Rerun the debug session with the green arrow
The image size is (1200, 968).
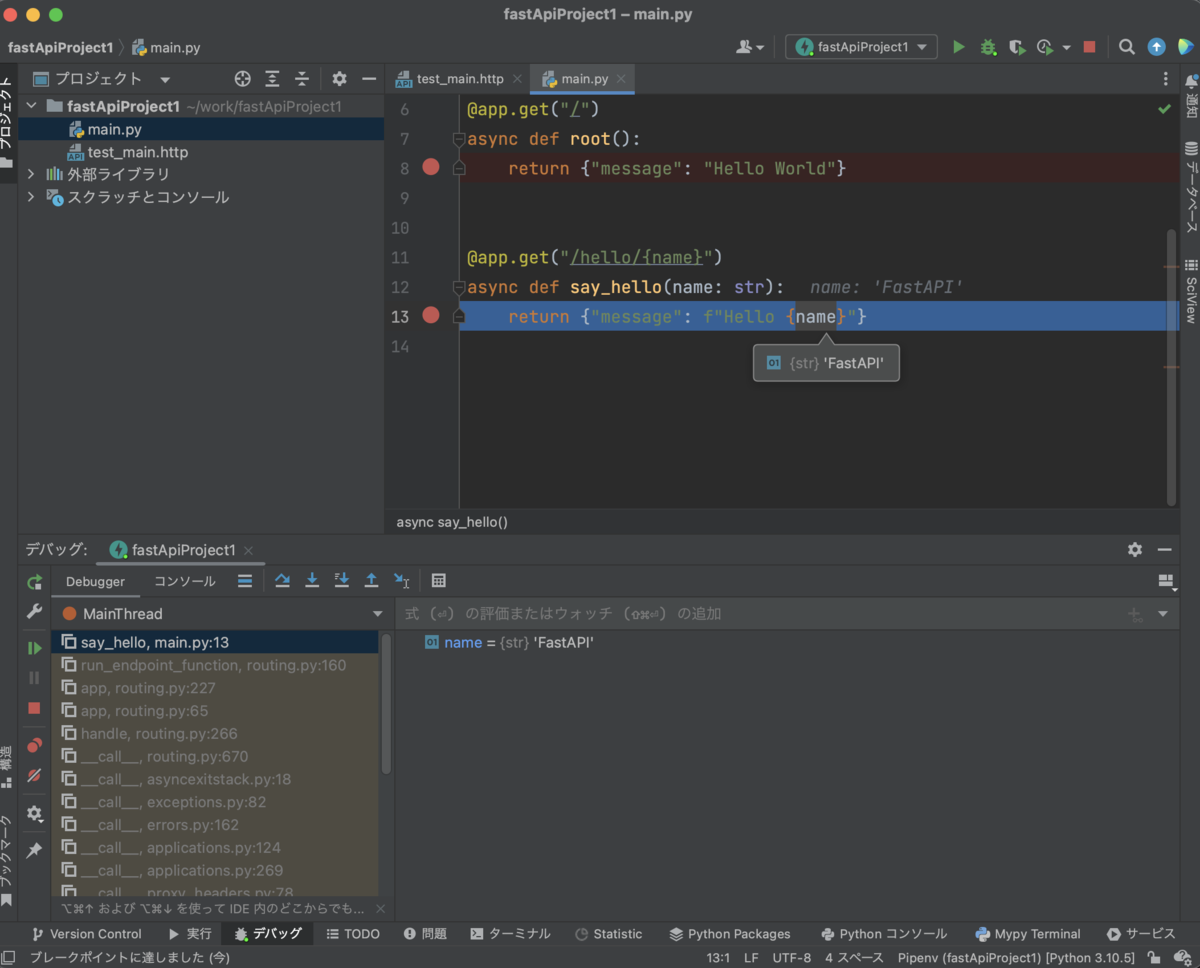click(x=35, y=582)
